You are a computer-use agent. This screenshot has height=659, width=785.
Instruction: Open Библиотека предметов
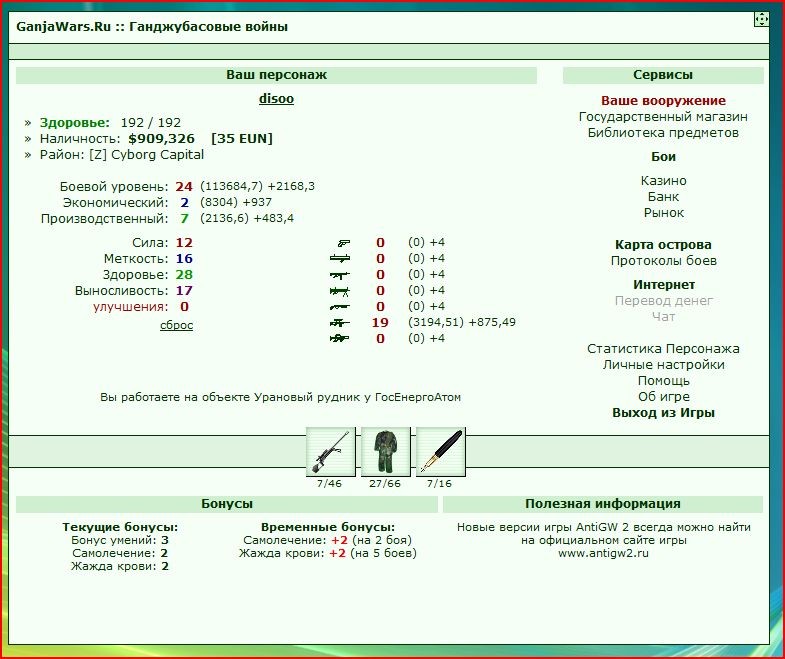pos(663,133)
